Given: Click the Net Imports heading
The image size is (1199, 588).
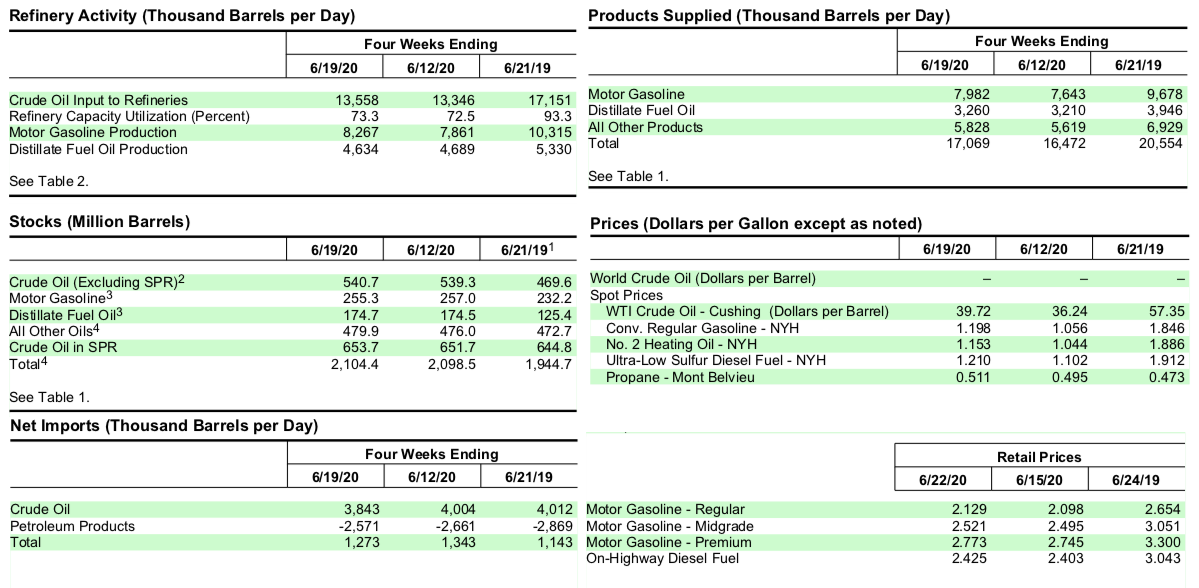Looking at the screenshot, I should (164, 426).
